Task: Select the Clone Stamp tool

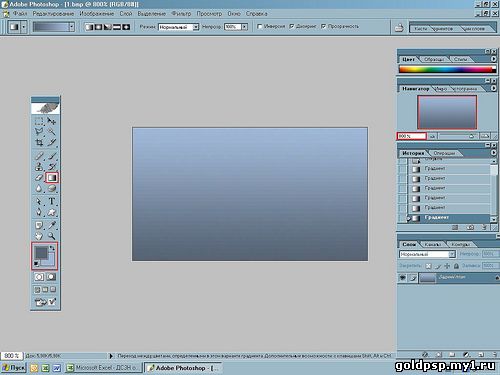Action: 39,167
